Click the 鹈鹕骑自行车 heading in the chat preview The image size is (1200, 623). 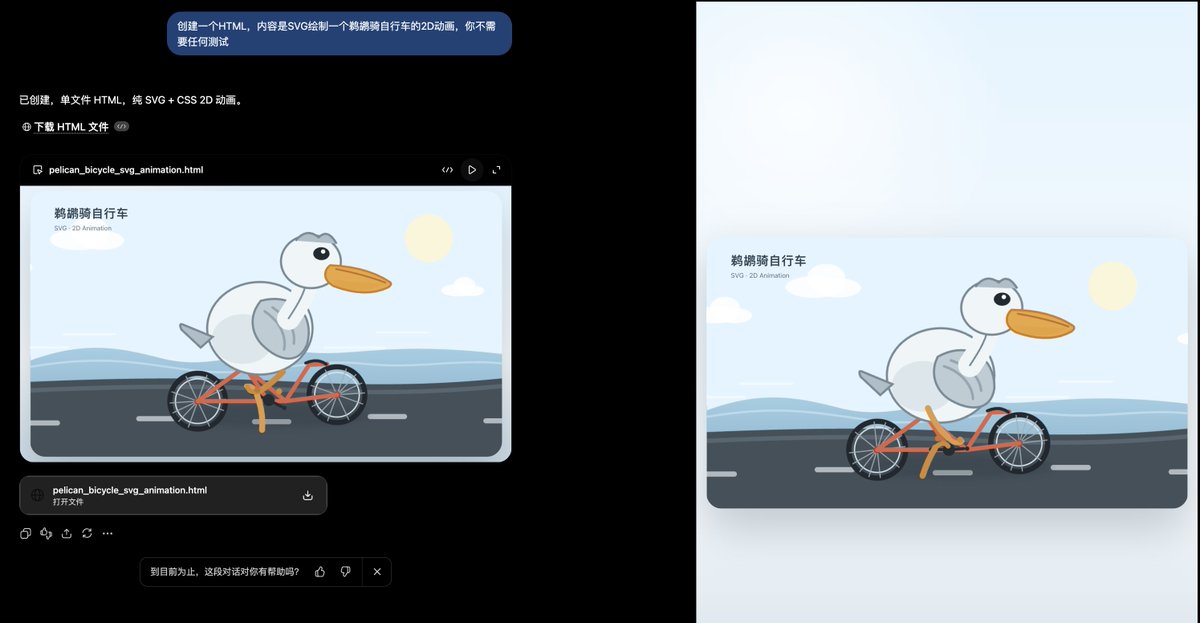(x=91, y=213)
